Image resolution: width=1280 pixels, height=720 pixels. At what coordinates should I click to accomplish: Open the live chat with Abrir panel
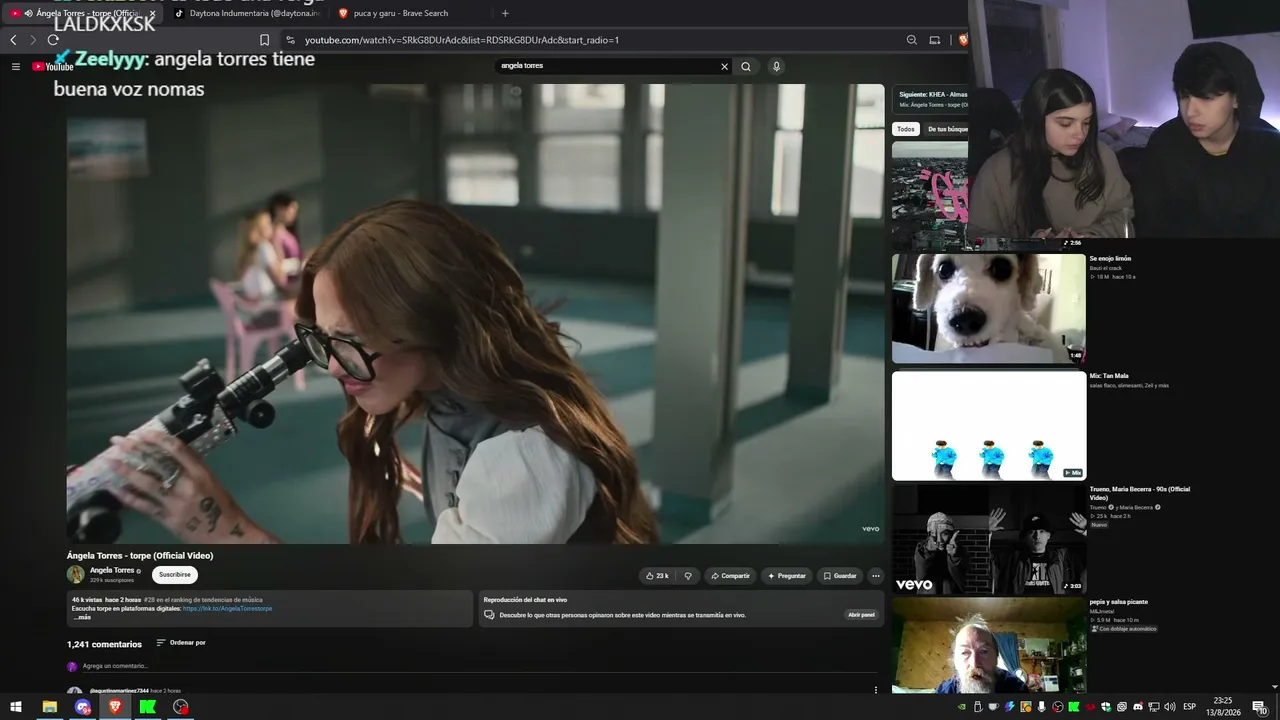[x=861, y=615]
